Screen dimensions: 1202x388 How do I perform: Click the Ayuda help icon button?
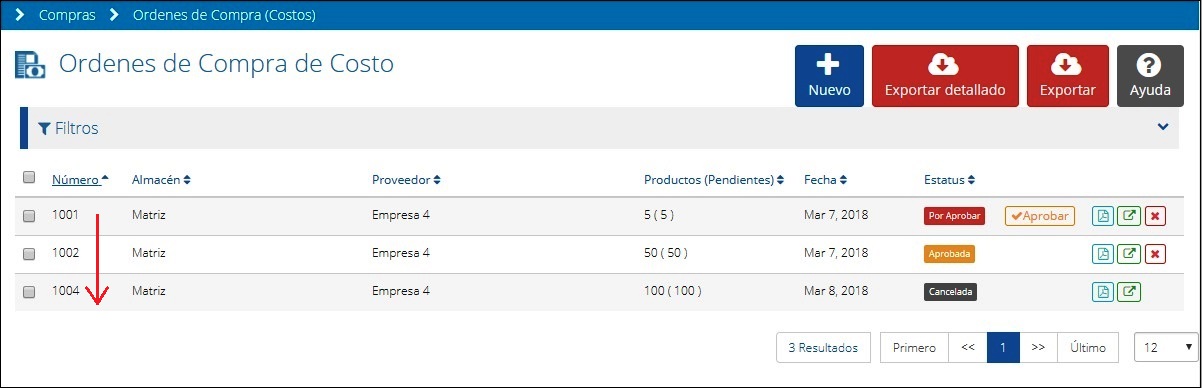click(x=1150, y=76)
